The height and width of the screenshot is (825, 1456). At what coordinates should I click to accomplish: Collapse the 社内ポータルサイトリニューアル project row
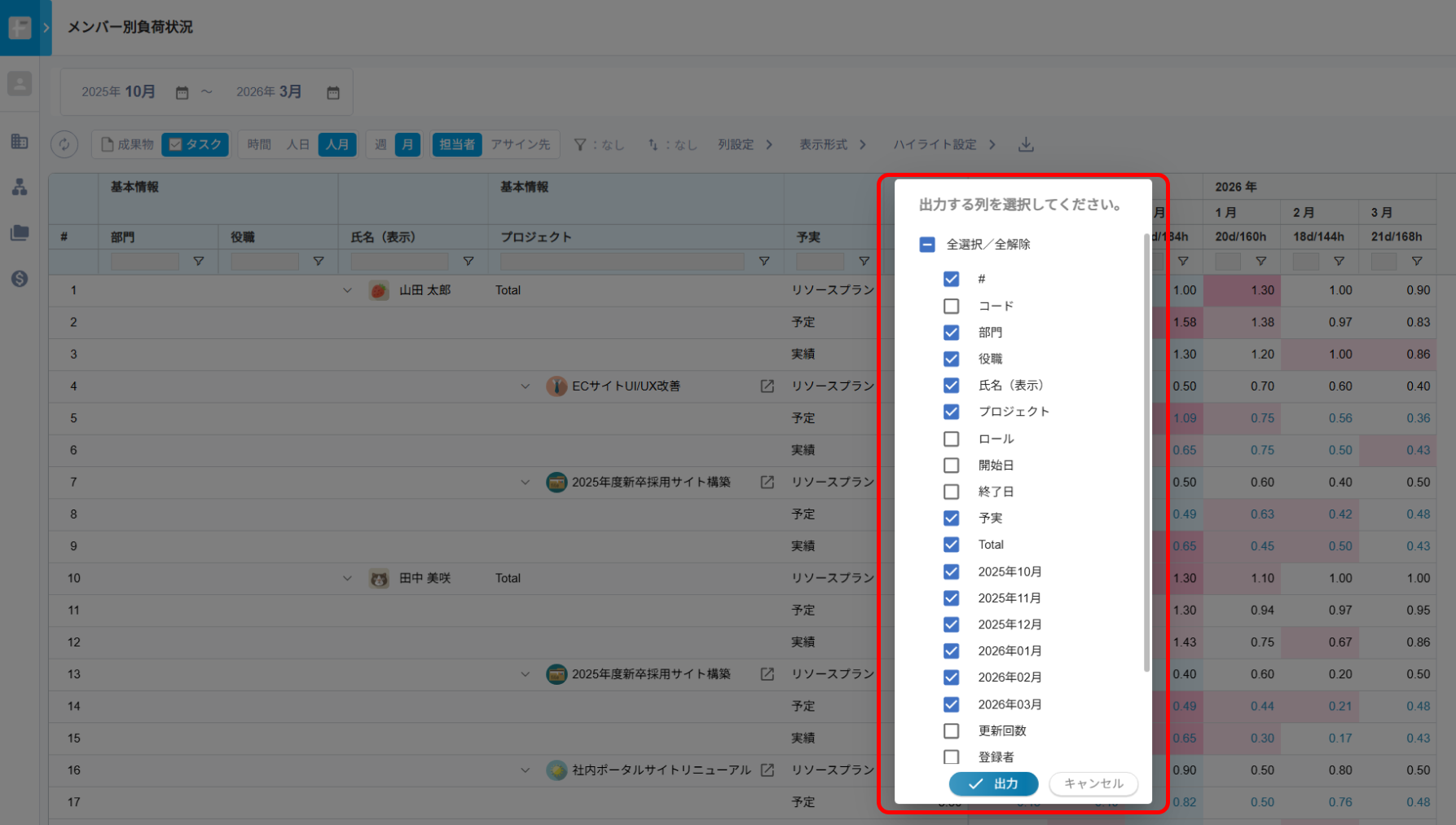click(x=526, y=770)
